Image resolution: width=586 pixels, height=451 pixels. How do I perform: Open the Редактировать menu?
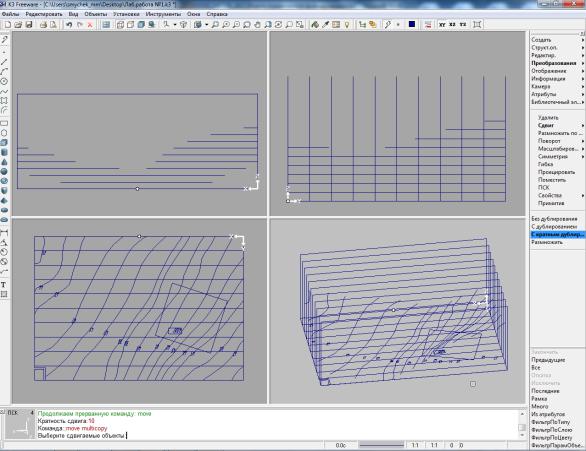pyautogui.click(x=44, y=14)
